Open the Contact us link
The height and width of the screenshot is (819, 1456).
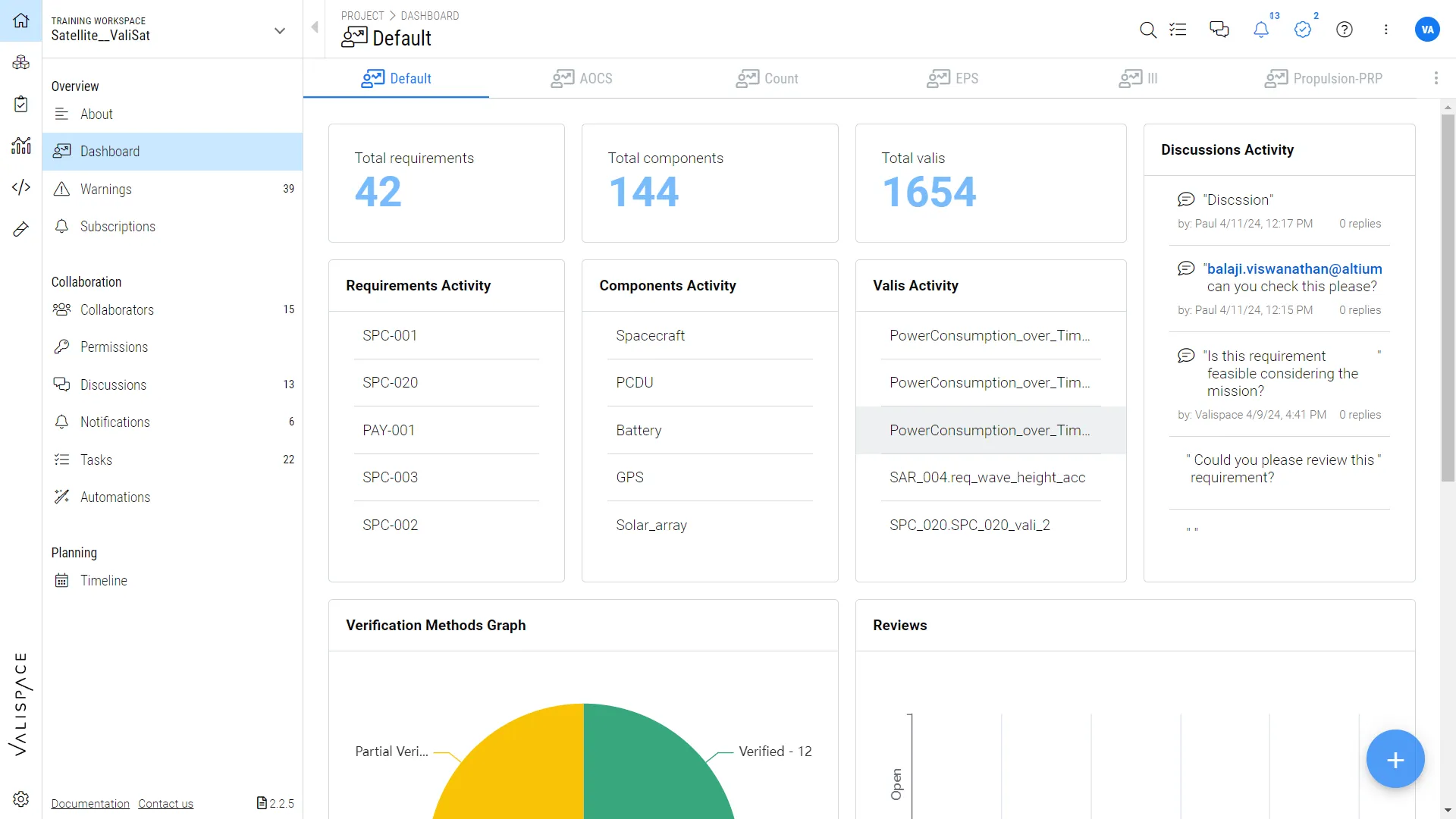coord(165,803)
